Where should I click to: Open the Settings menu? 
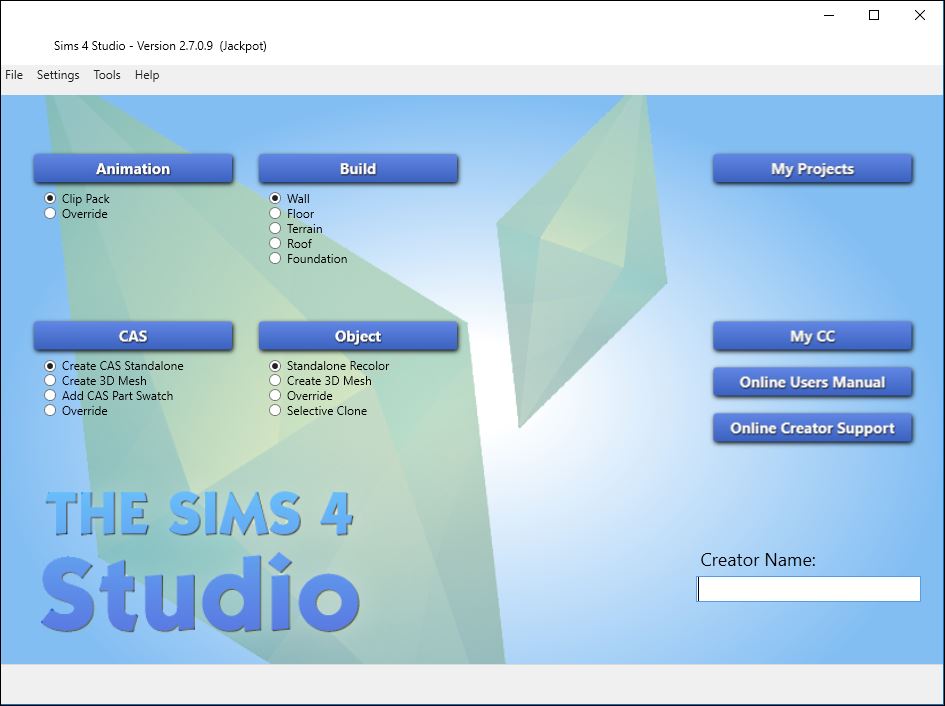click(58, 75)
